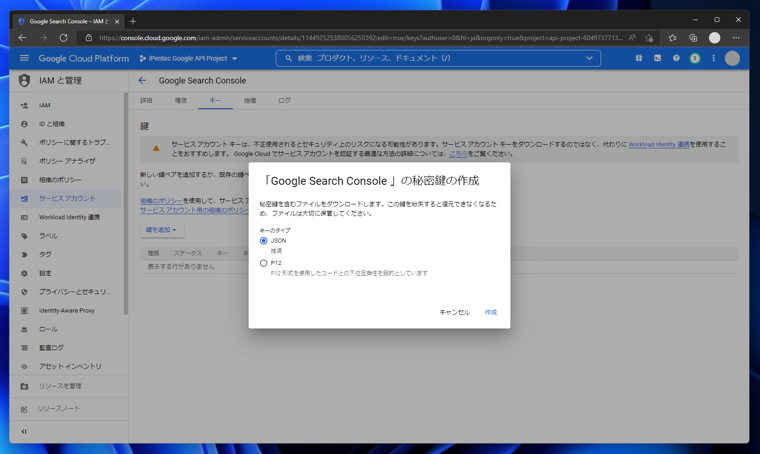Viewport: 760px width, 454px height.
Task: Switch to the 詳細 tab
Action: [x=146, y=100]
